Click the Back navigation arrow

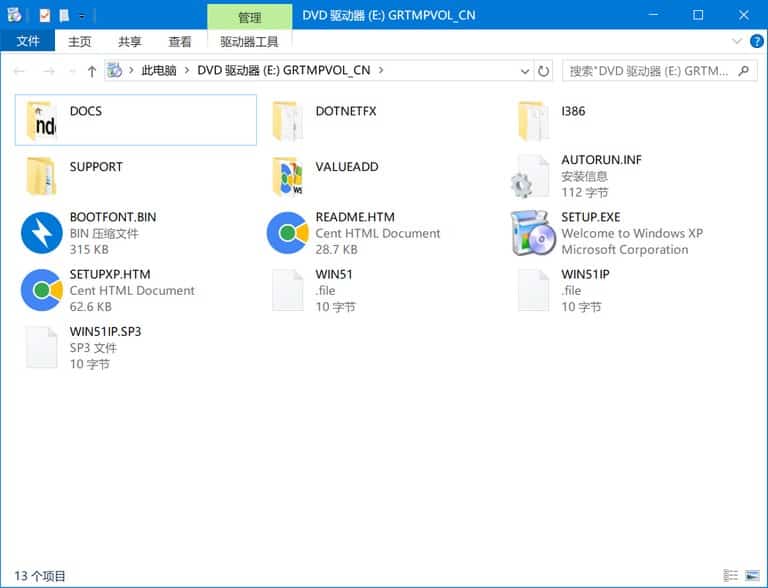click(x=19, y=72)
